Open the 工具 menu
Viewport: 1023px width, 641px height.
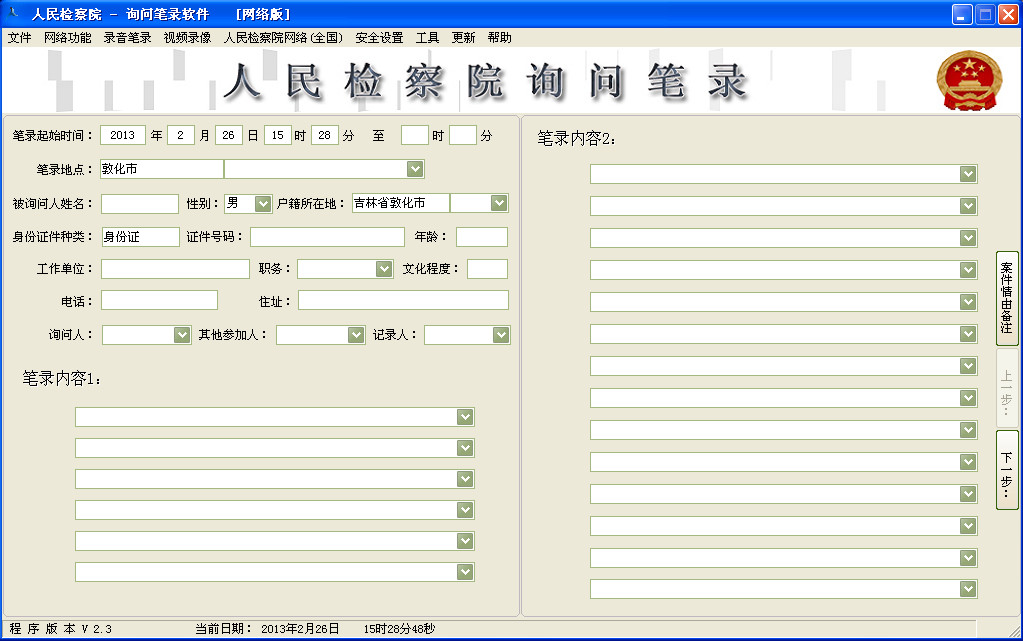point(427,36)
